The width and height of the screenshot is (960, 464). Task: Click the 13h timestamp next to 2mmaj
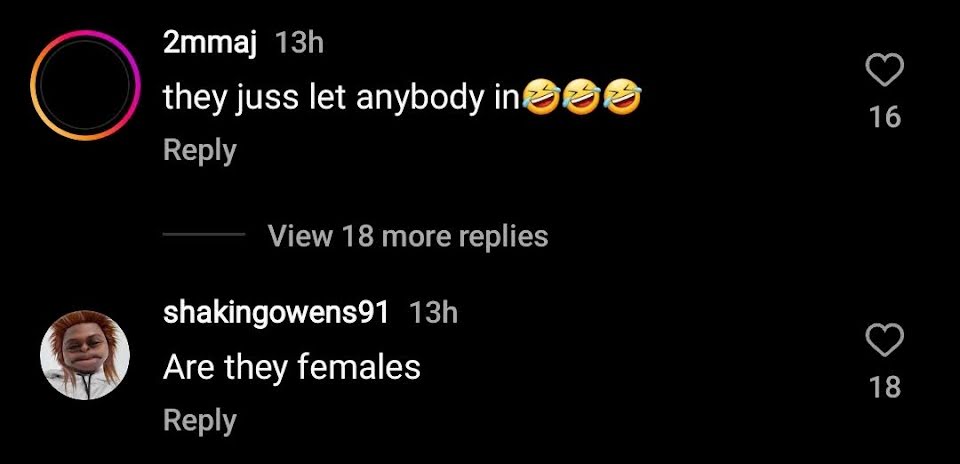coord(299,43)
